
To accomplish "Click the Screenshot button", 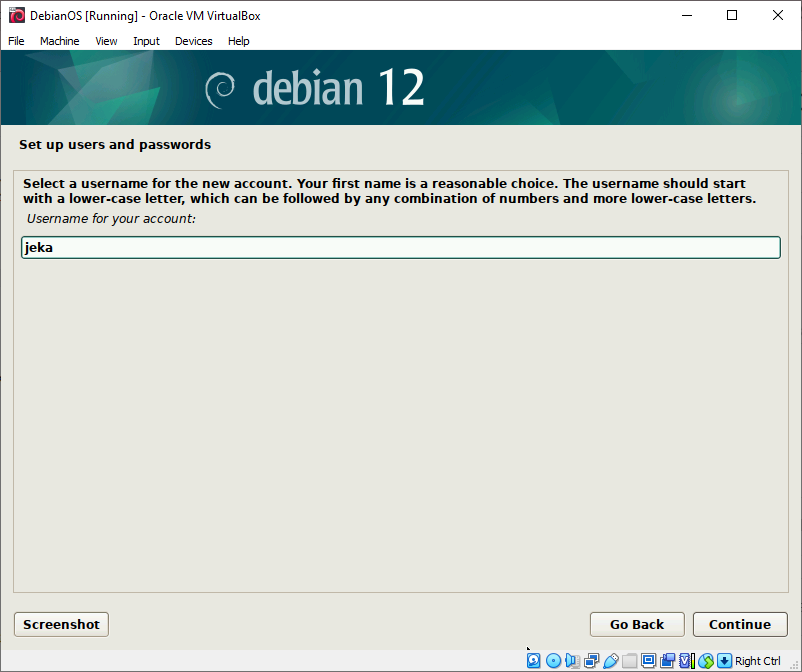I will pos(61,624).
